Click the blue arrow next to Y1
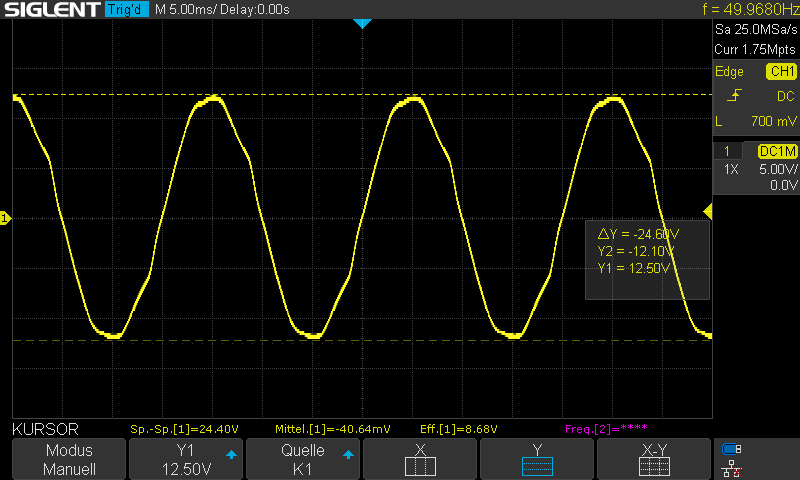Image resolution: width=800 pixels, height=480 pixels. 231,454
